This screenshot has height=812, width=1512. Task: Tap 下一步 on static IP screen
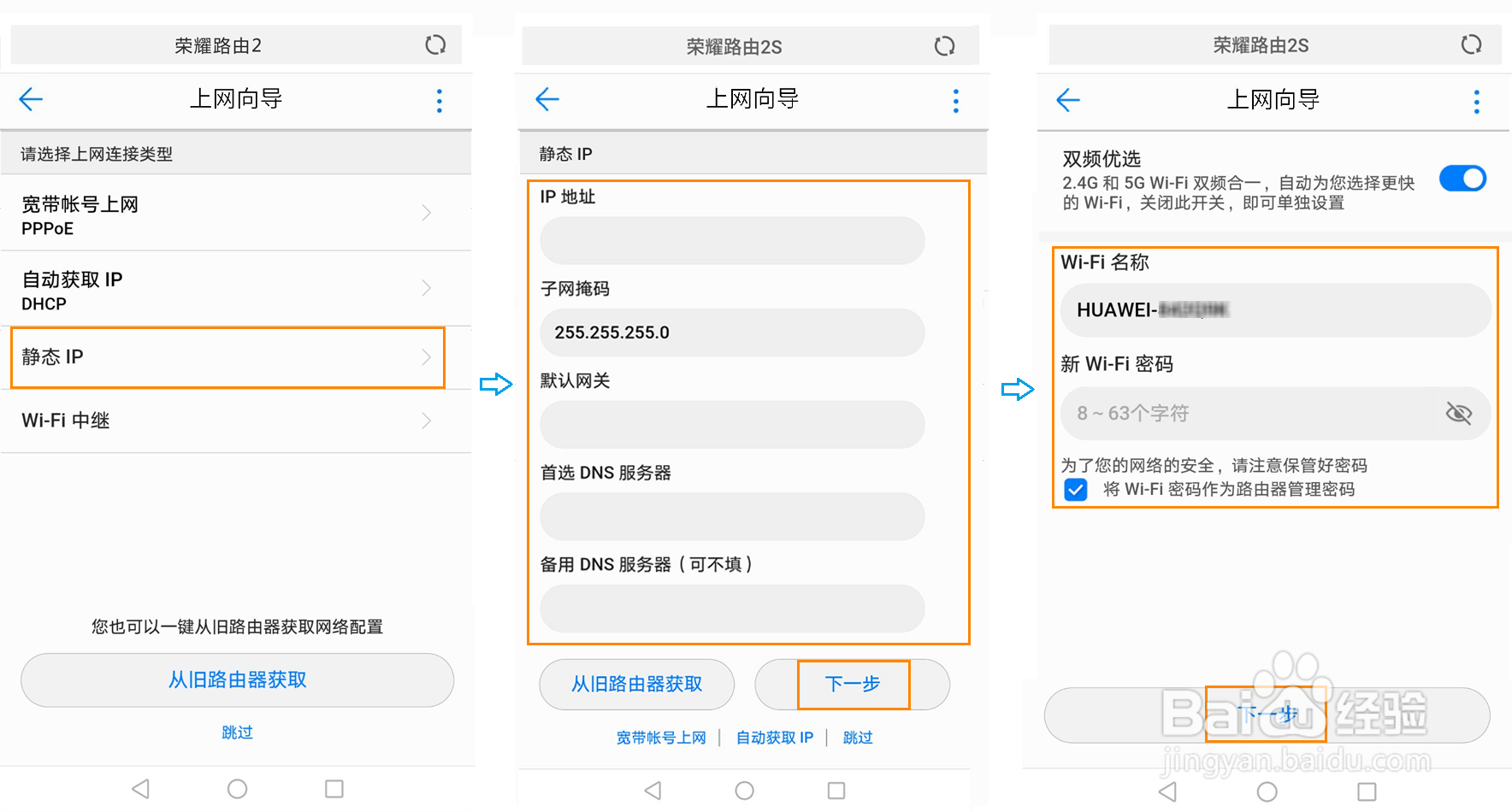click(853, 685)
